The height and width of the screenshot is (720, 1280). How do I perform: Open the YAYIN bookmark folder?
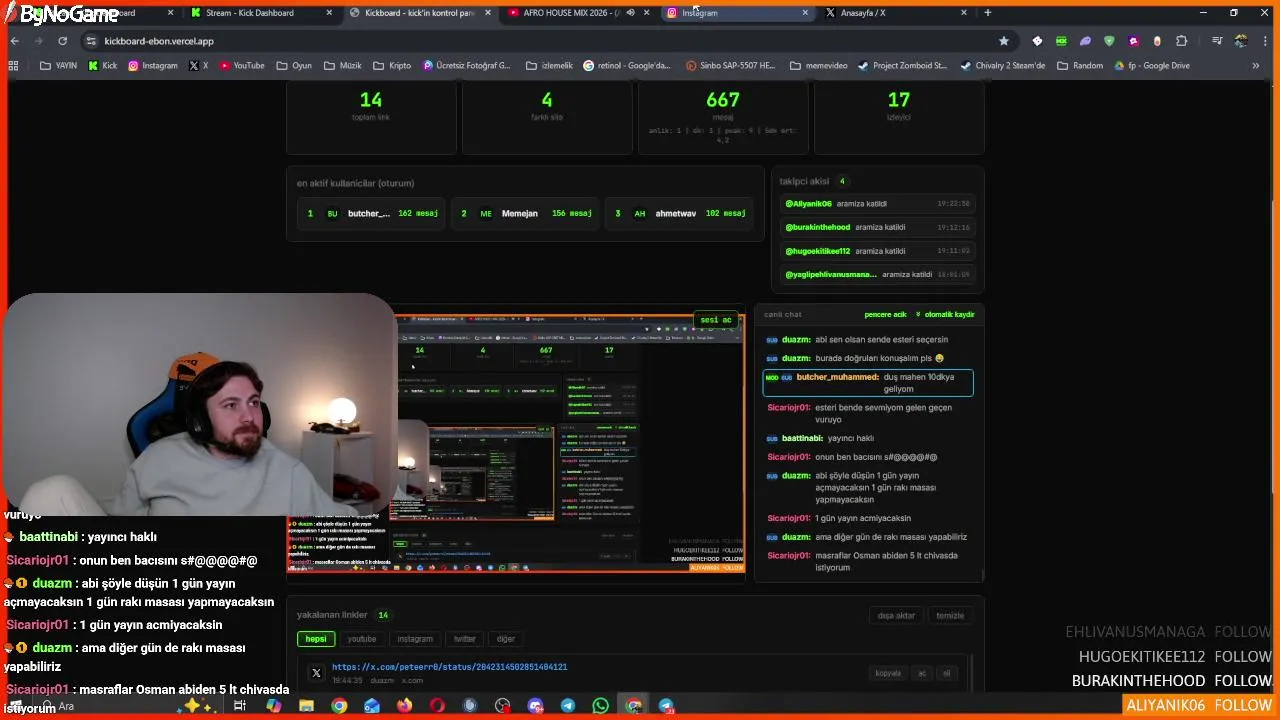58,66
